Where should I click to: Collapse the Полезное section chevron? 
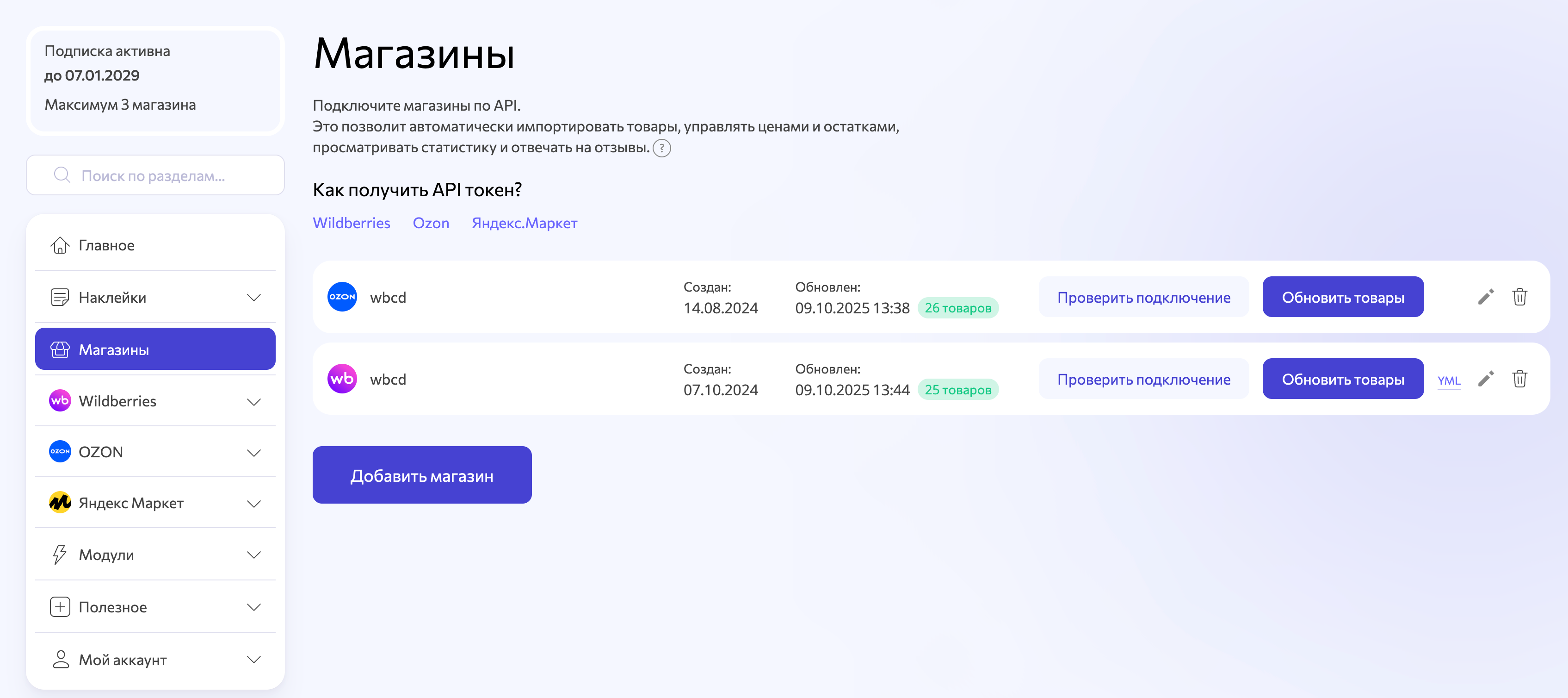(x=254, y=607)
